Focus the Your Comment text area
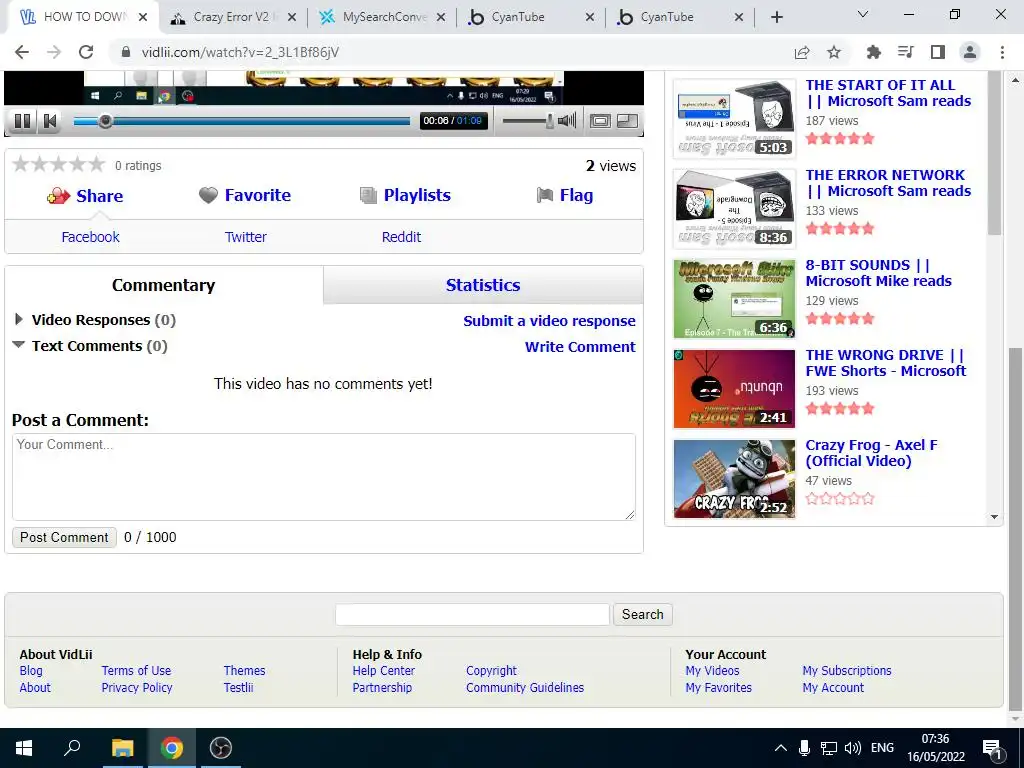Screen dimensions: 1024x768 click(324, 477)
